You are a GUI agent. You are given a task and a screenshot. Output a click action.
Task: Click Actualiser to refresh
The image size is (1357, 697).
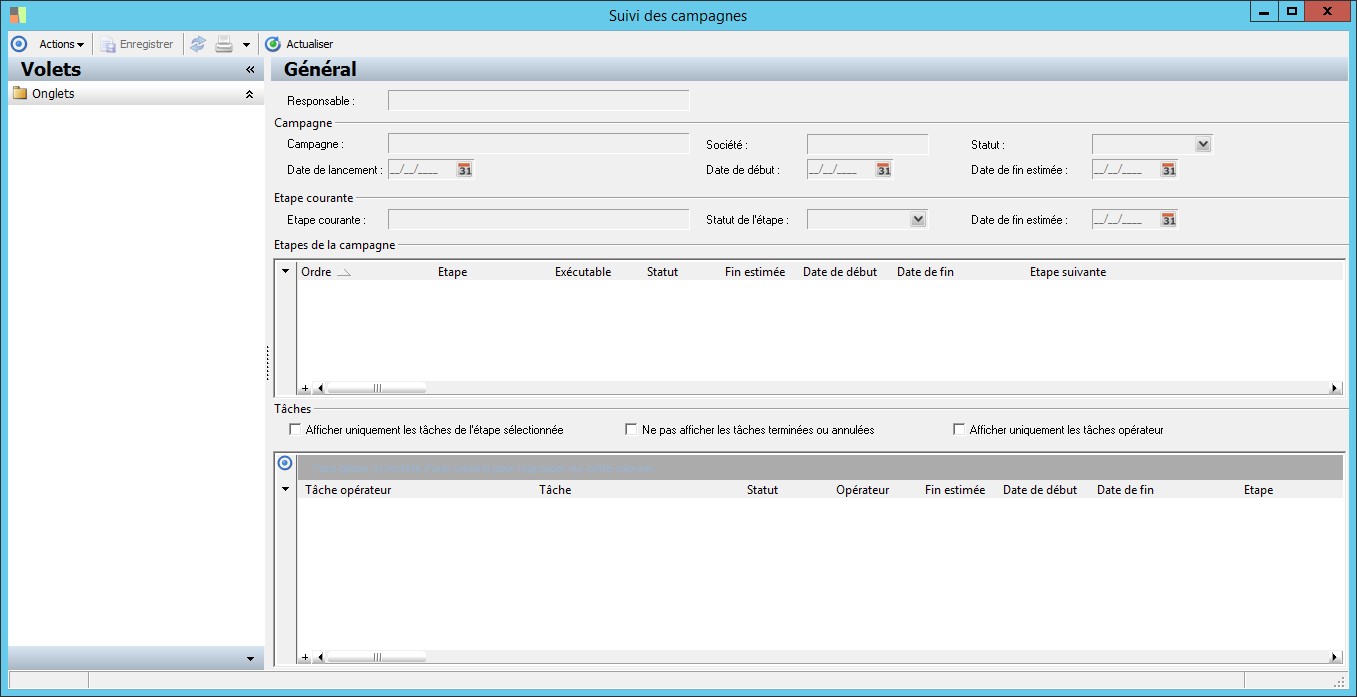click(x=299, y=44)
